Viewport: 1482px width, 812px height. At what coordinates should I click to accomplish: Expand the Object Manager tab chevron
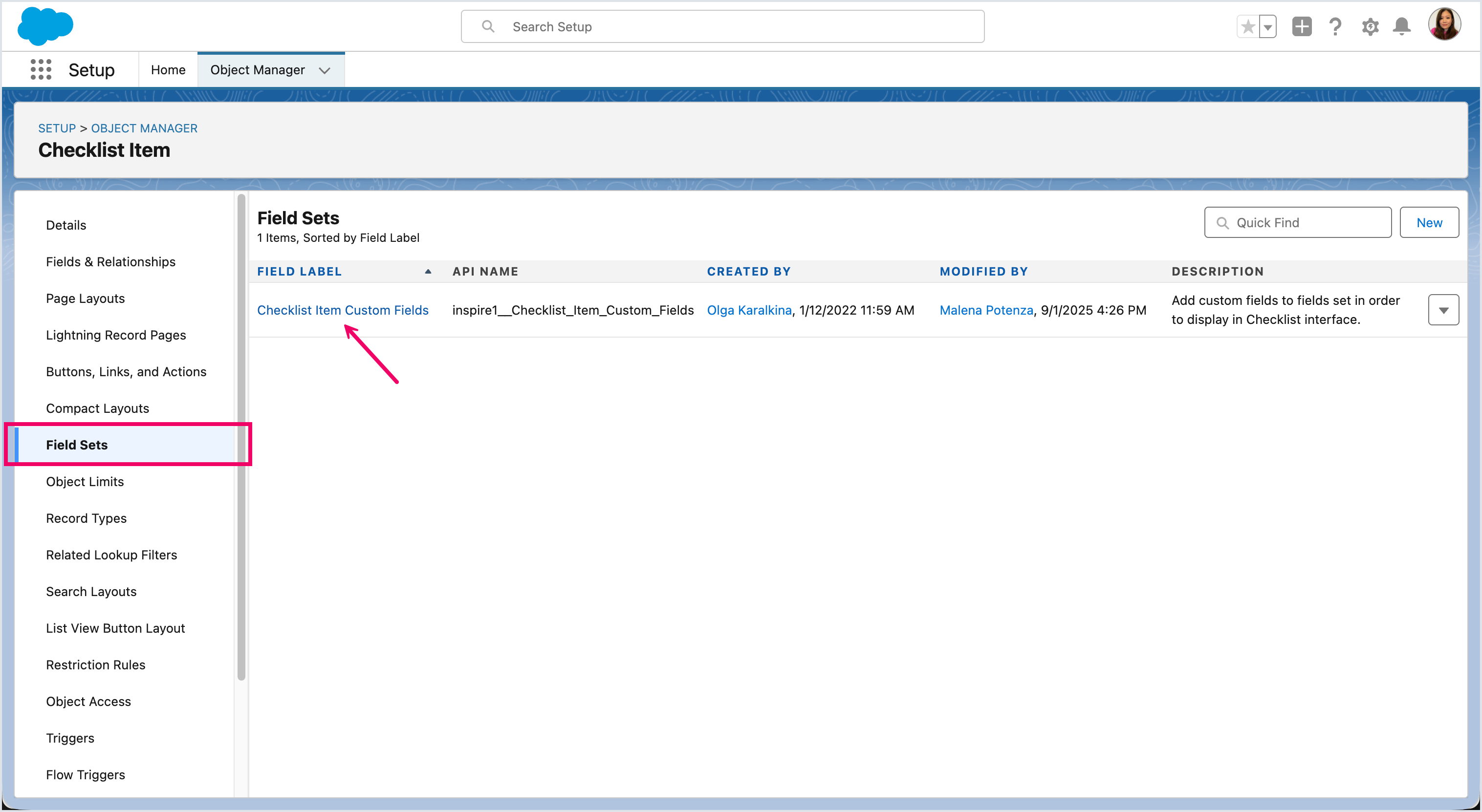tap(325, 70)
